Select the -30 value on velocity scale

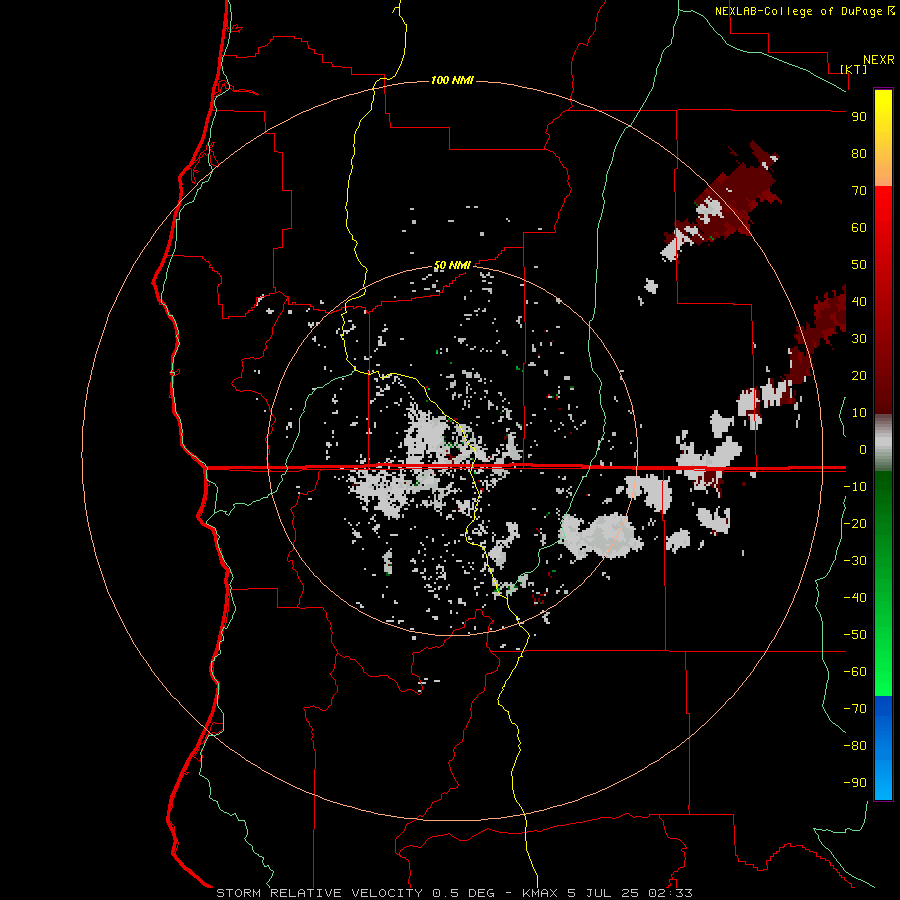[855, 561]
